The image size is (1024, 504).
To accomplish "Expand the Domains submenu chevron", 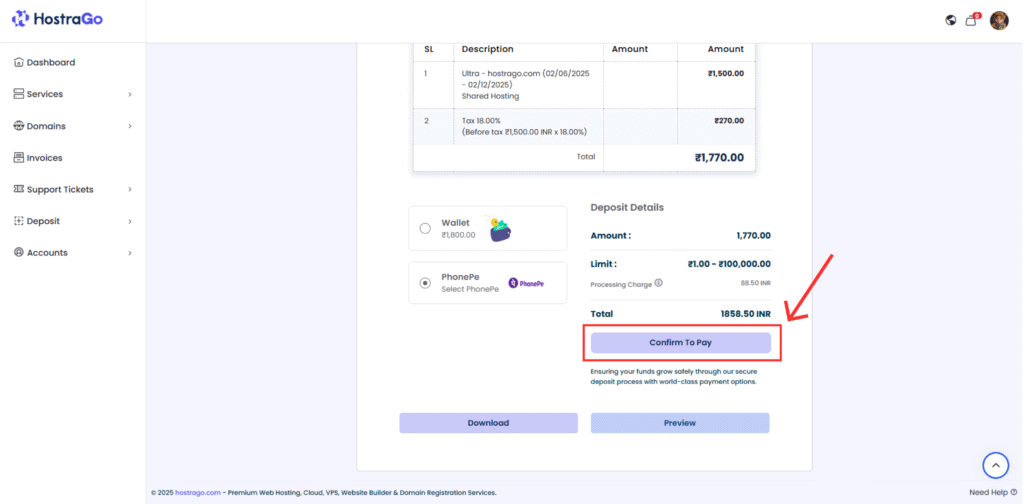I will pyautogui.click(x=130, y=126).
